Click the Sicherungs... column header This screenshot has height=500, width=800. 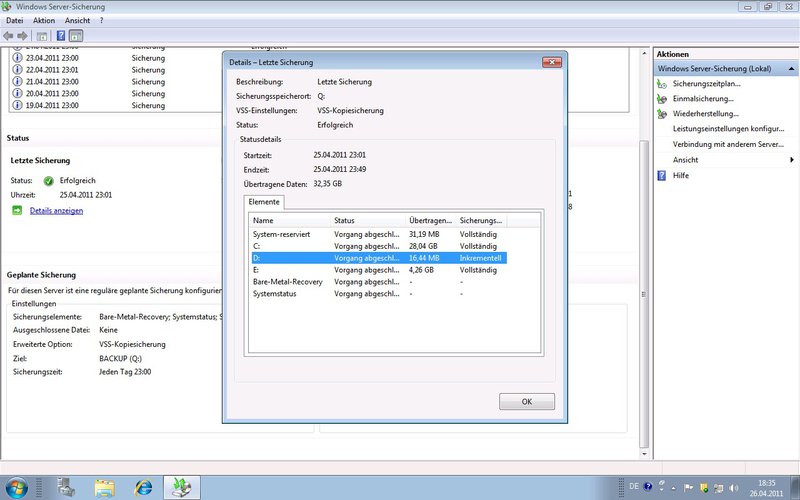(481, 220)
